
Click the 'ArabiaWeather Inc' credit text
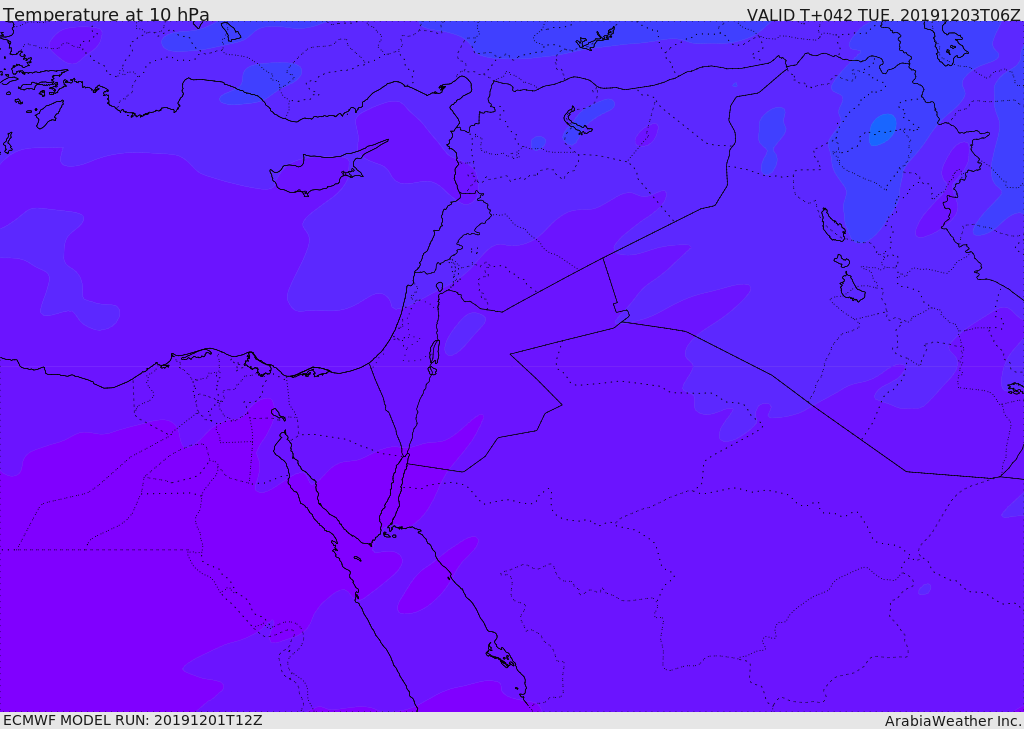pos(952,721)
